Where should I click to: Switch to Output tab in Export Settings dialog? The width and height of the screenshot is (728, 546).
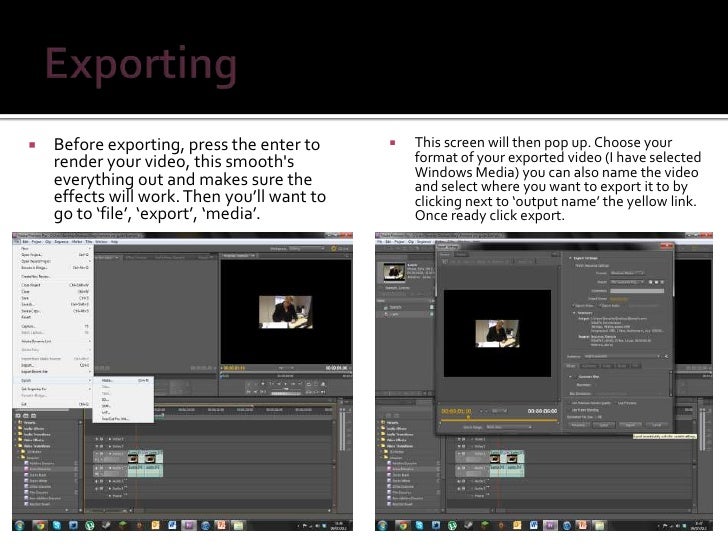[462, 254]
